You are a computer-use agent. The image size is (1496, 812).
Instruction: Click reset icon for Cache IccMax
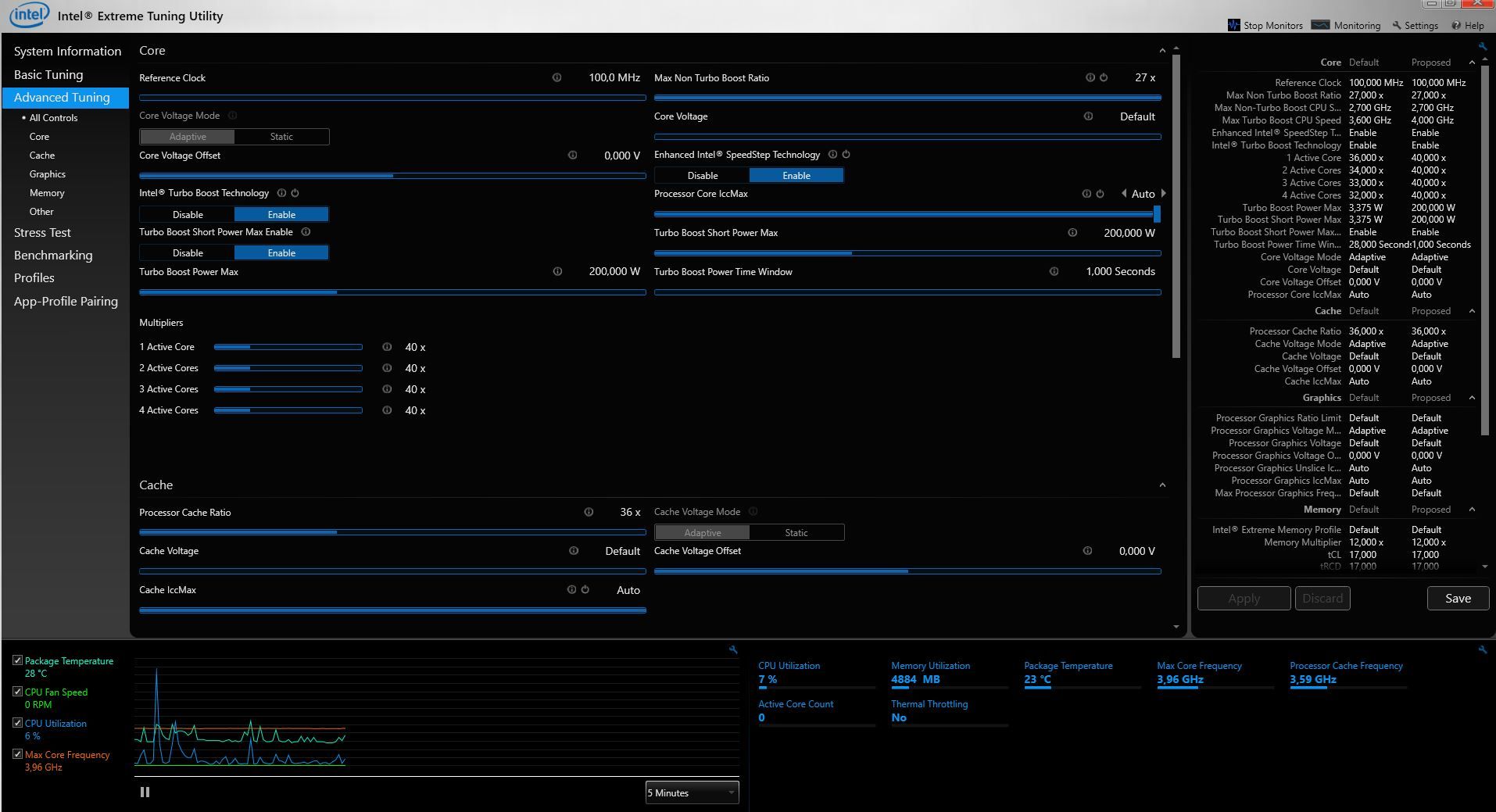[x=585, y=589]
